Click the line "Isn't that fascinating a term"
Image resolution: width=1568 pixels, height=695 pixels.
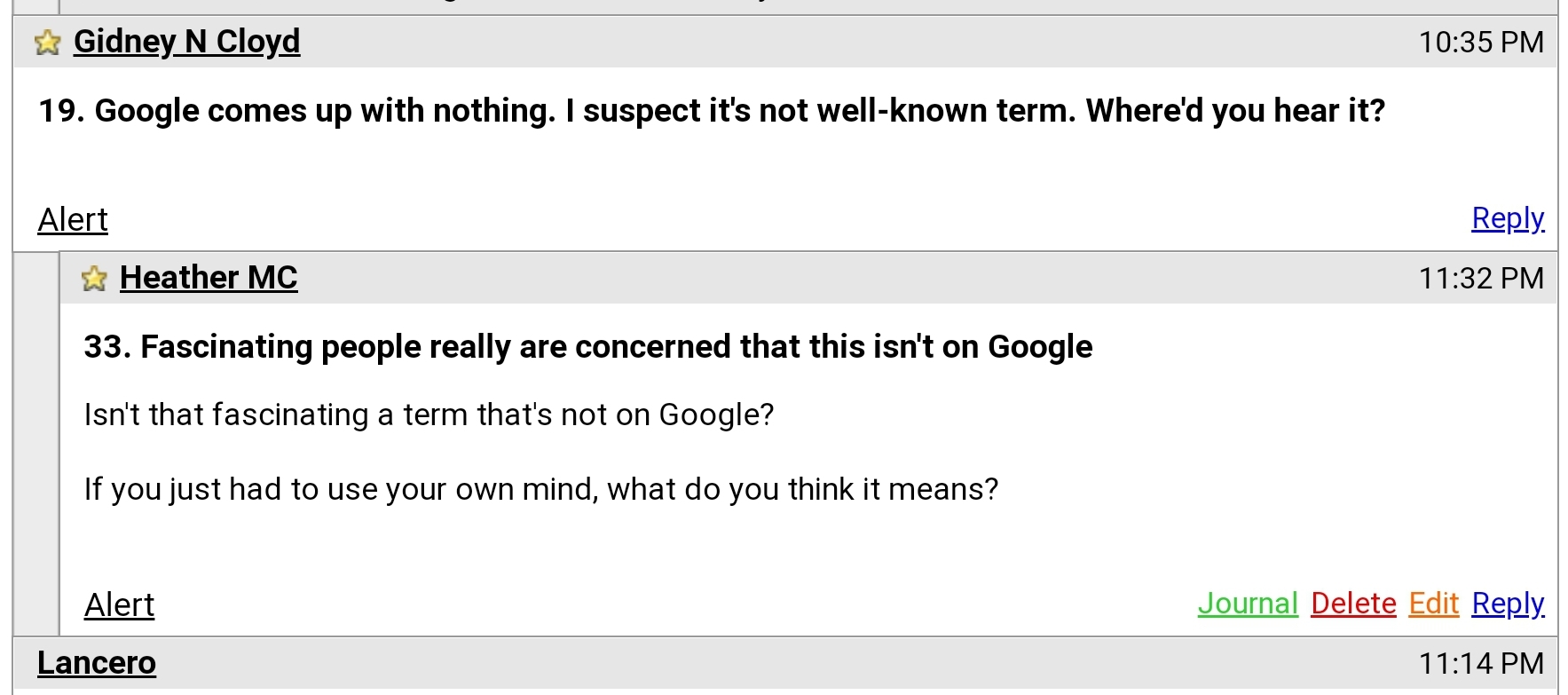tap(429, 415)
